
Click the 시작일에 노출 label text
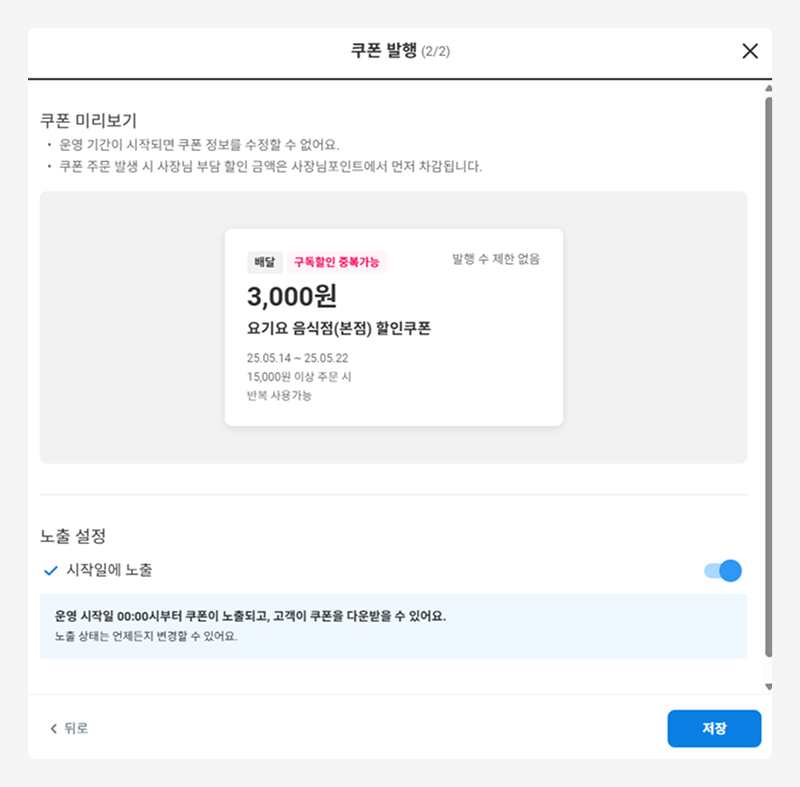click(109, 570)
